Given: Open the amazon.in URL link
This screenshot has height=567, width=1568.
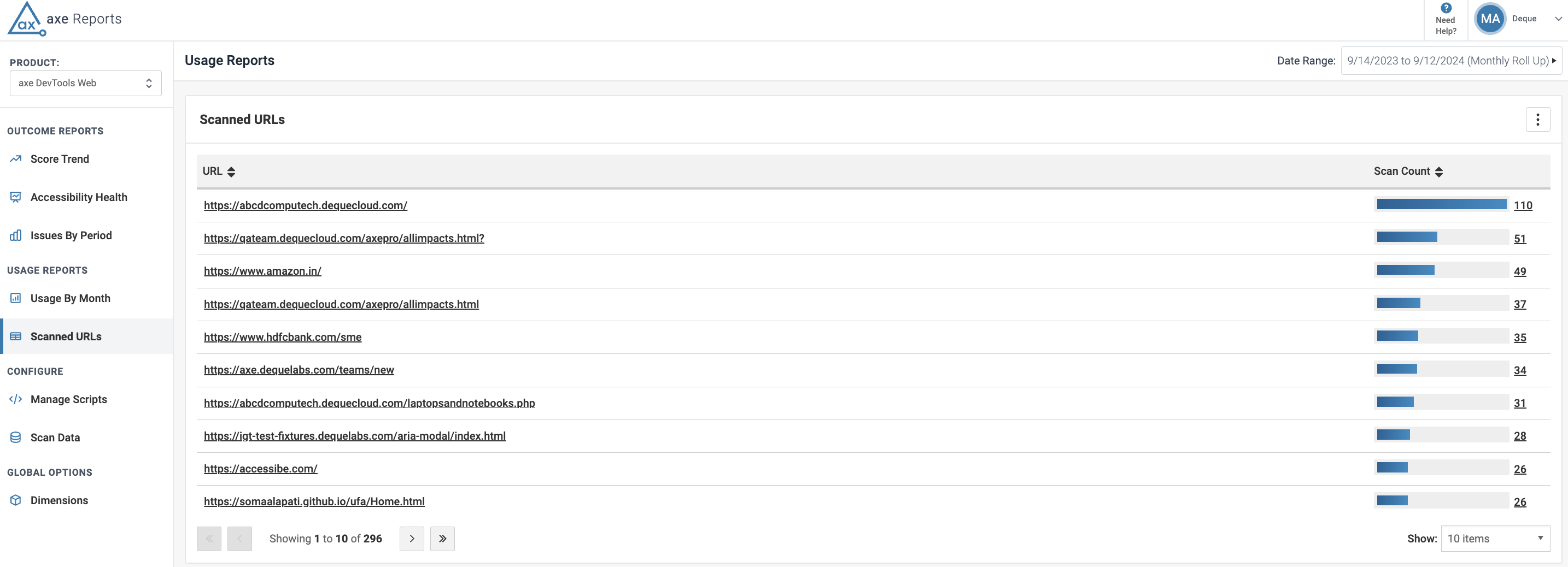Looking at the screenshot, I should pyautogui.click(x=262, y=271).
